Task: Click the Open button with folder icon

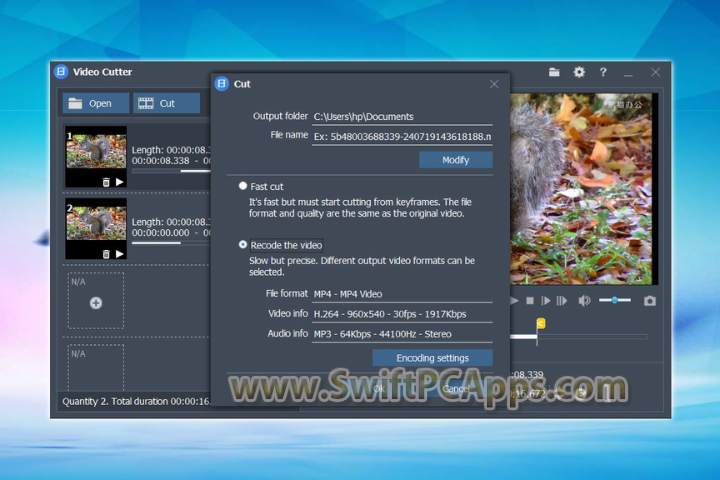Action: (x=96, y=103)
